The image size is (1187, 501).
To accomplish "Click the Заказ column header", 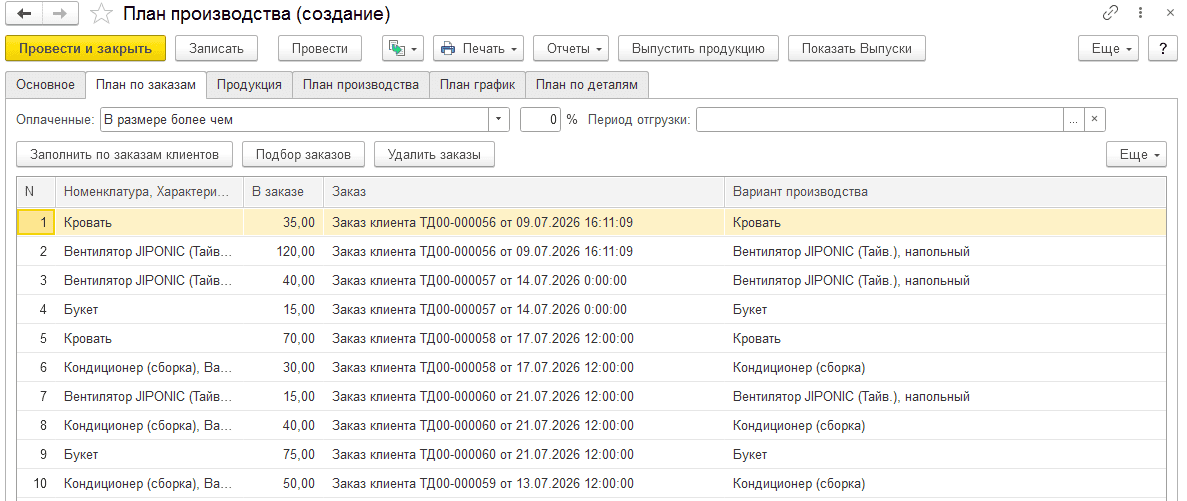I will point(524,192).
